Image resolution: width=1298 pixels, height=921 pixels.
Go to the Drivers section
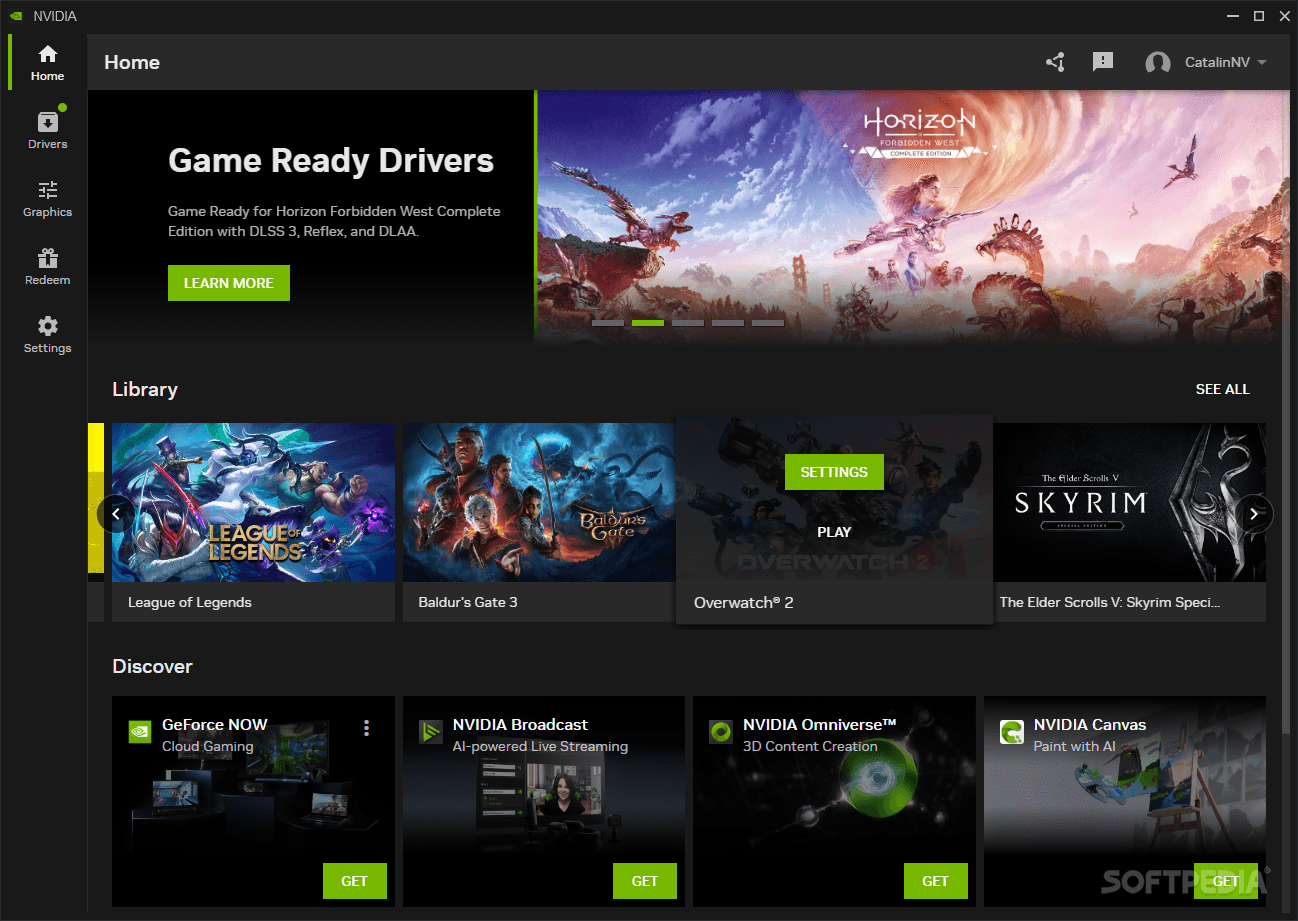click(47, 130)
